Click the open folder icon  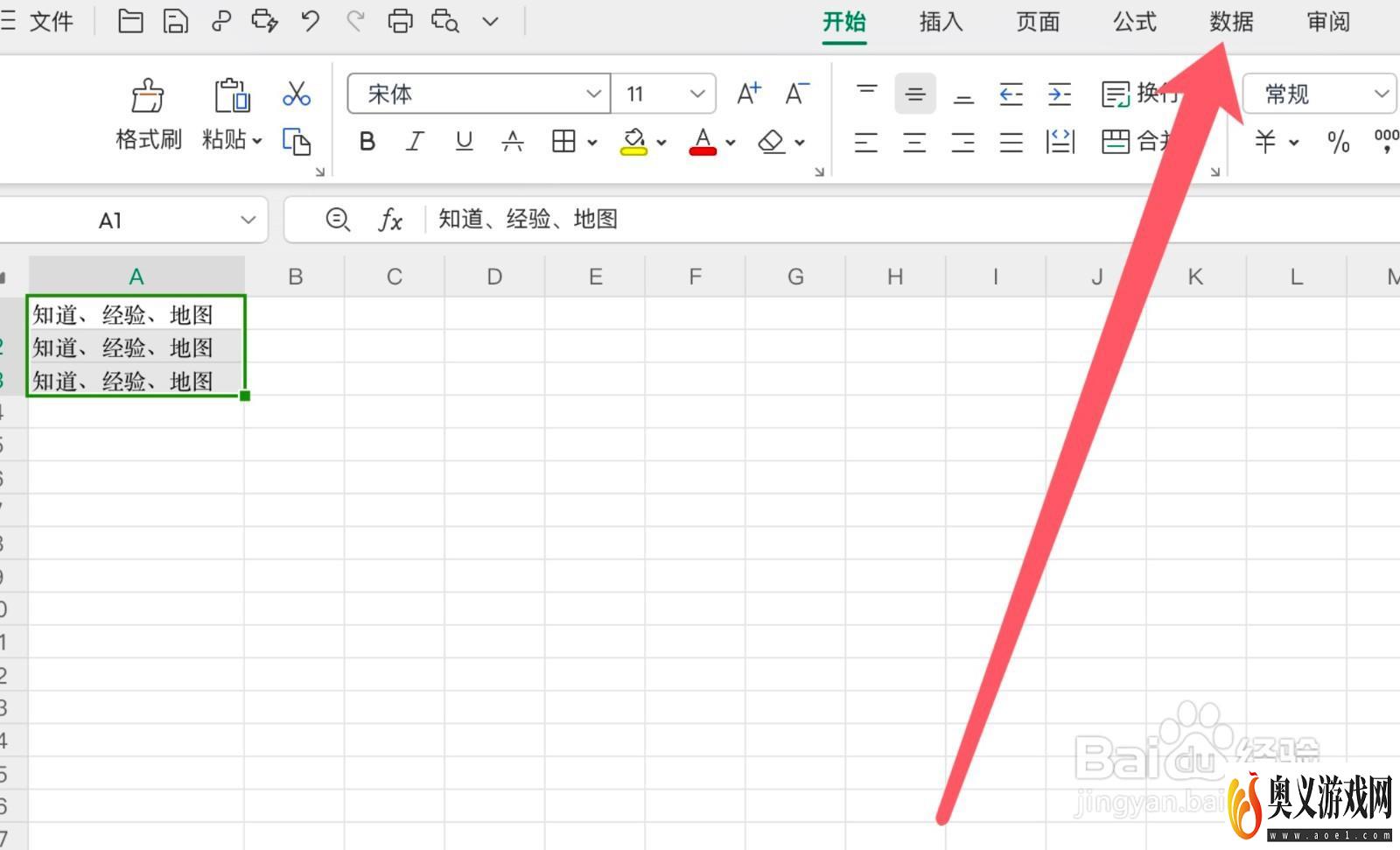tap(130, 21)
